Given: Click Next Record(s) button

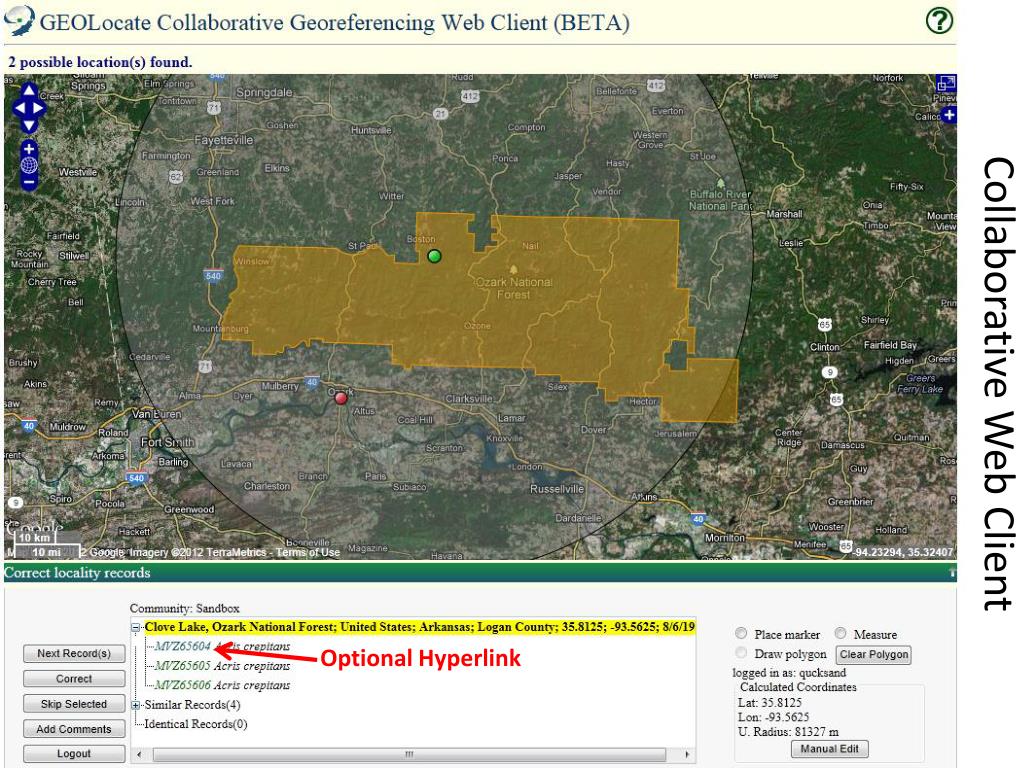Looking at the screenshot, I should (x=74, y=653).
